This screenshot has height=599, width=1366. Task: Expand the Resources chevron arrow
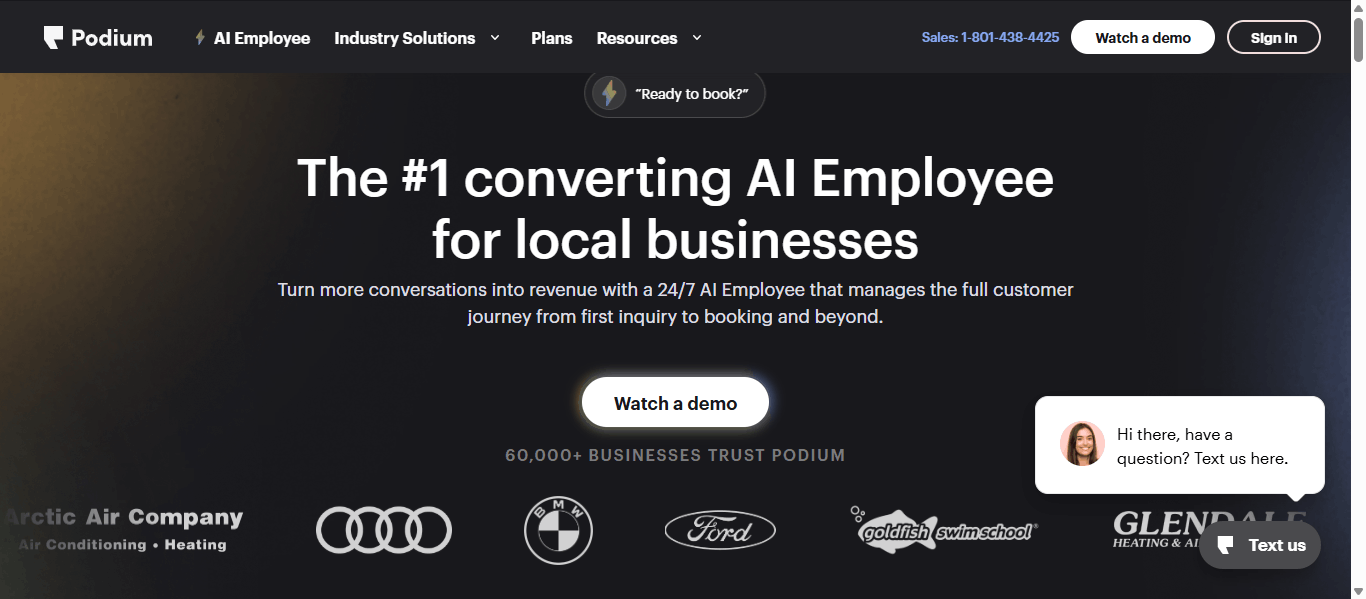[x=696, y=38]
